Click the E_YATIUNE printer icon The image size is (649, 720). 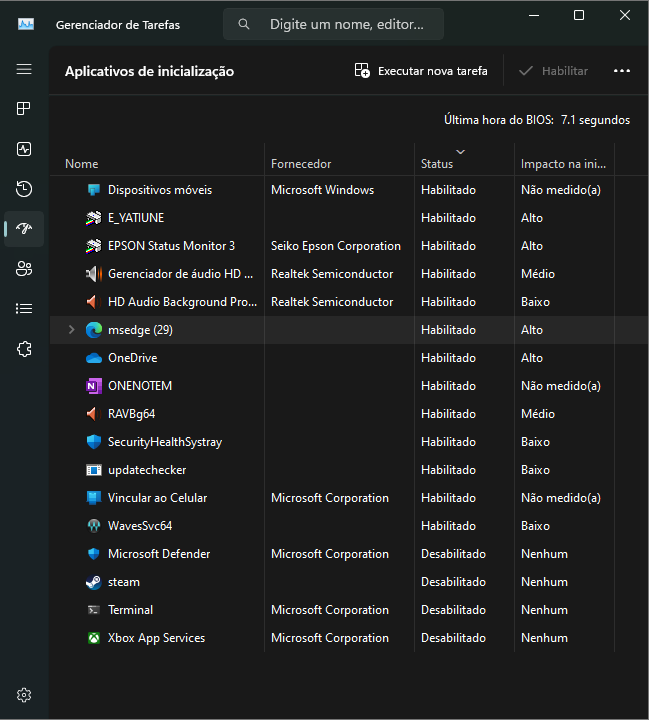pyautogui.click(x=94, y=218)
